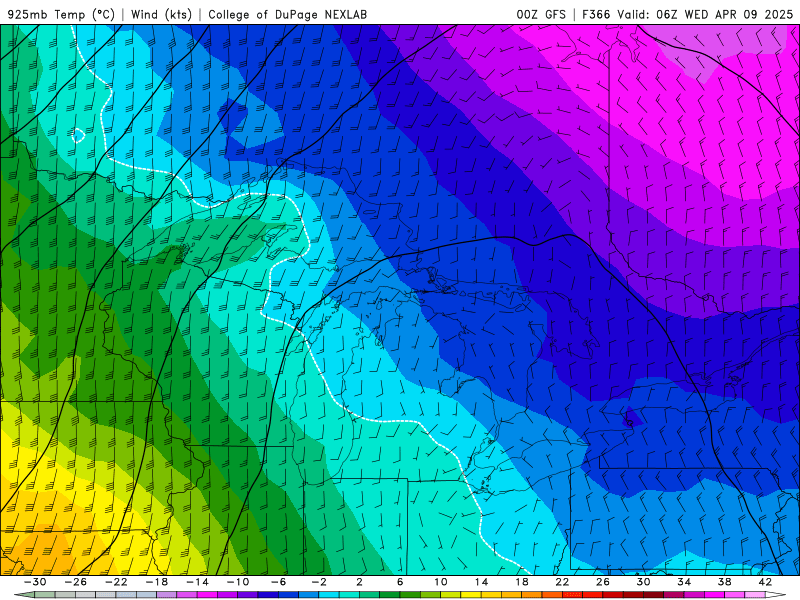Click the 30 label on the legend
The width and height of the screenshot is (800, 600).
643,582
